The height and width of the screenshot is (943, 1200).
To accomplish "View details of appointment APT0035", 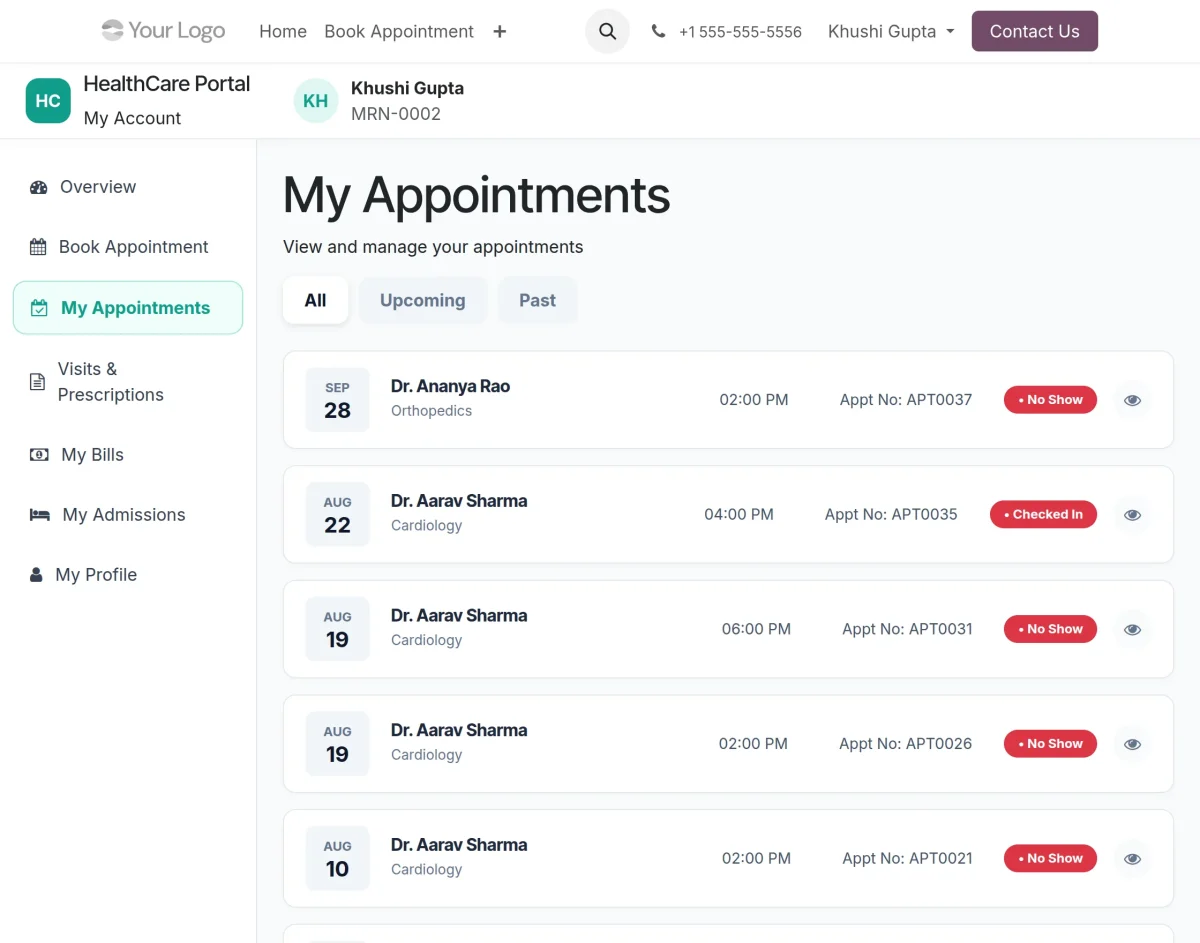I will click(1132, 515).
